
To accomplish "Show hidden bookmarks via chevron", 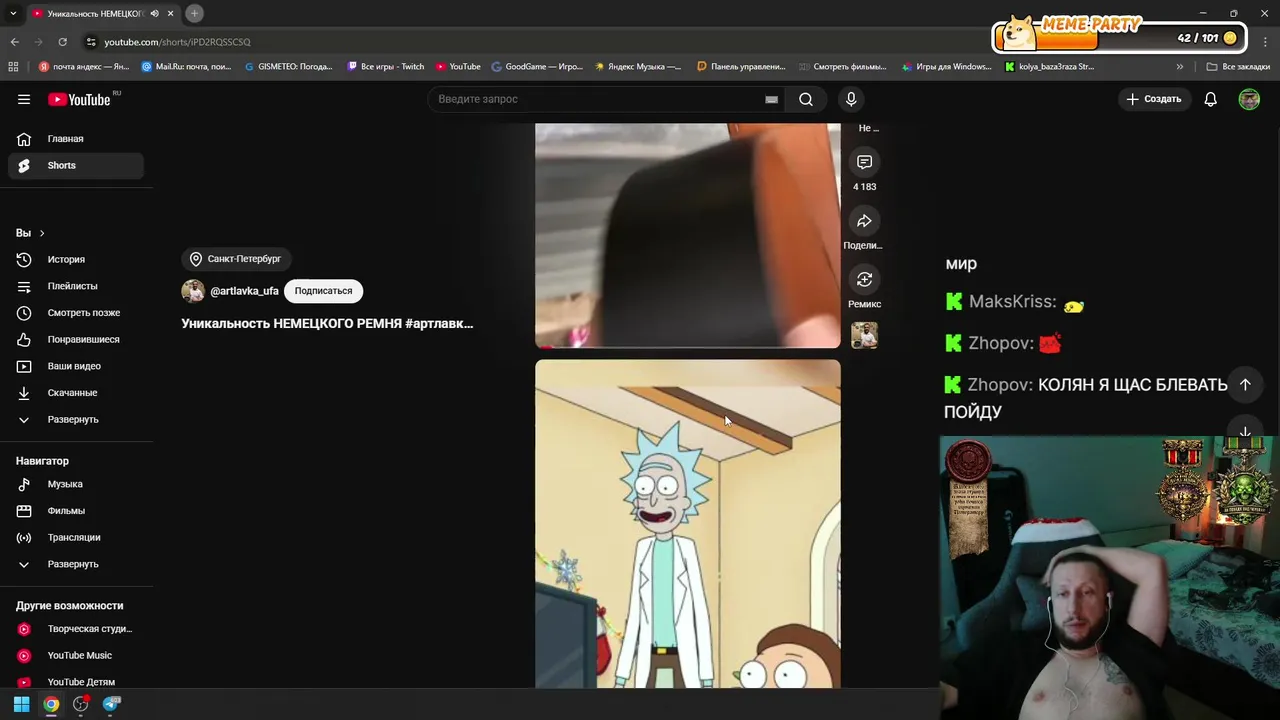I will click(x=1179, y=67).
